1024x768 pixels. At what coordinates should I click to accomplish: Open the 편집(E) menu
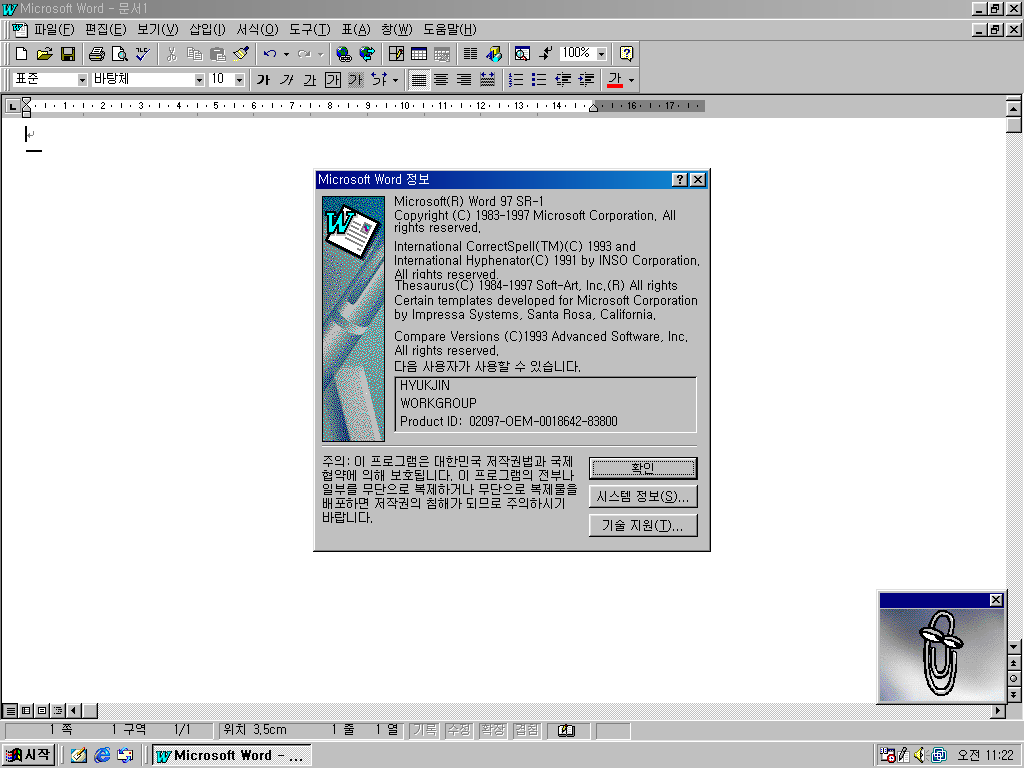(105, 29)
